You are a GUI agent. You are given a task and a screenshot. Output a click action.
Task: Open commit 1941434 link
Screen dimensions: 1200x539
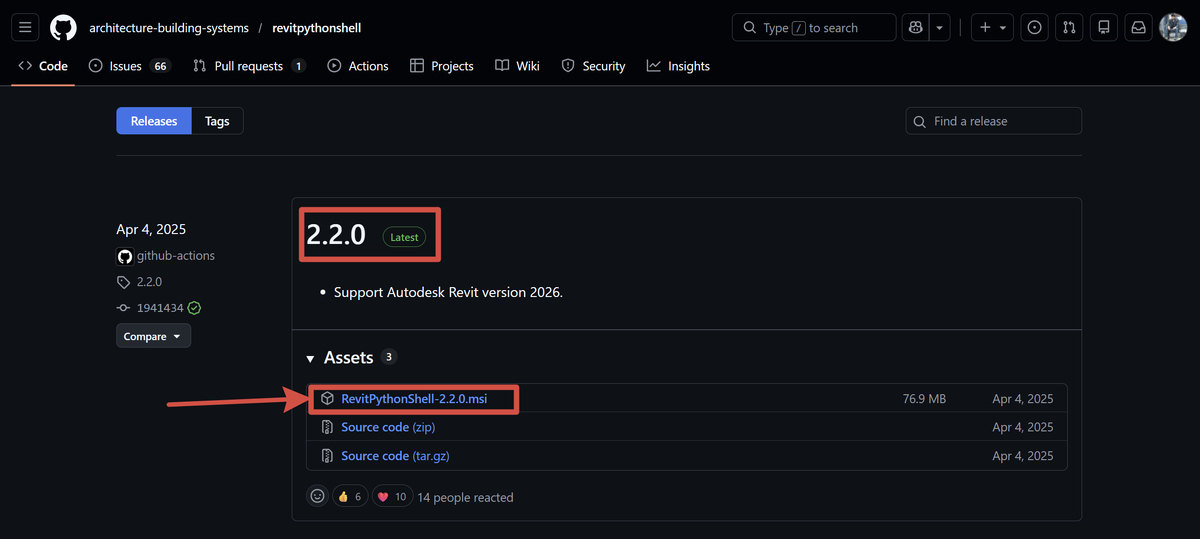pos(159,308)
